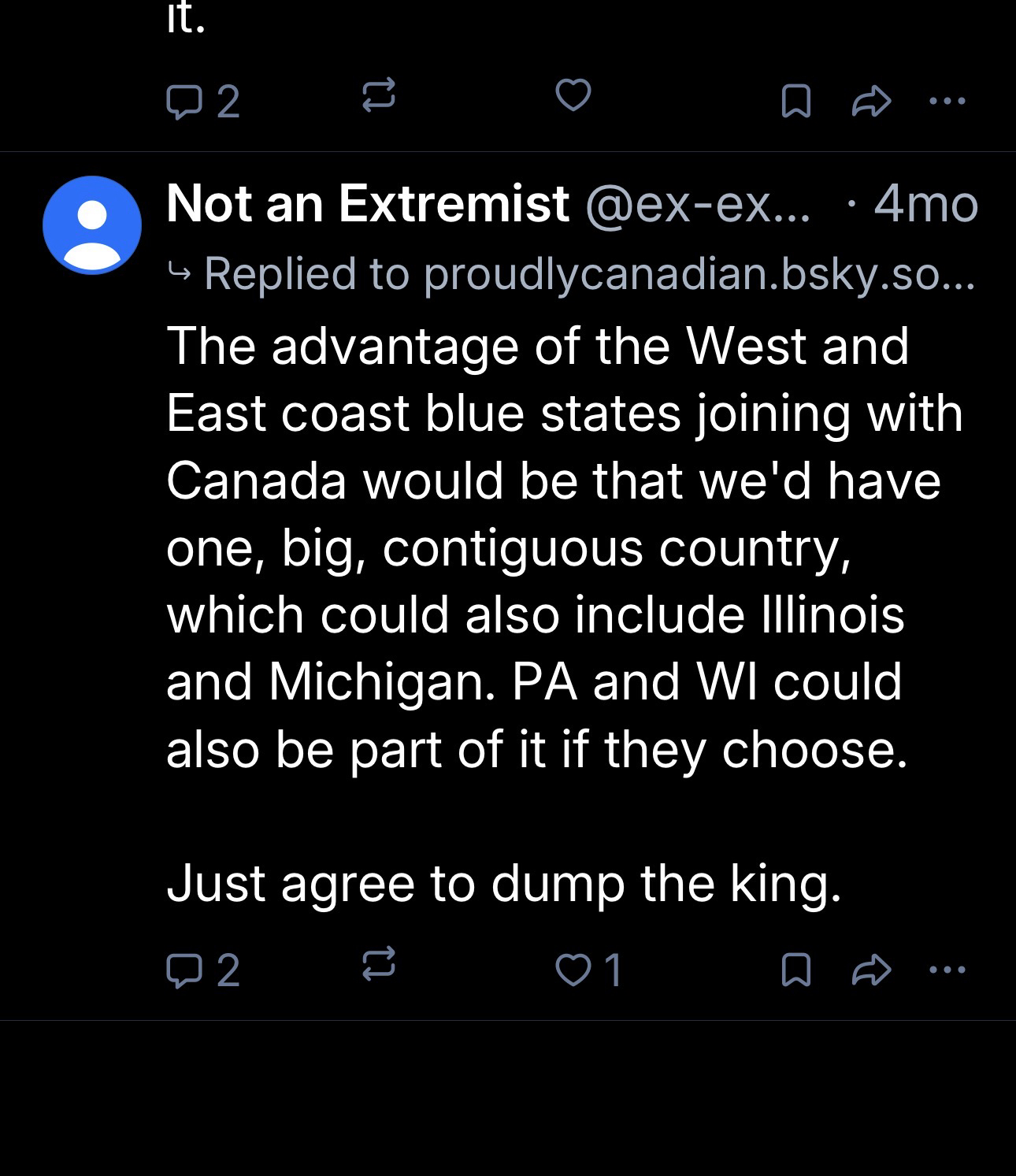This screenshot has width=1016, height=1176.
Task: Open more options for Not an Extremist post
Action: [x=947, y=970]
